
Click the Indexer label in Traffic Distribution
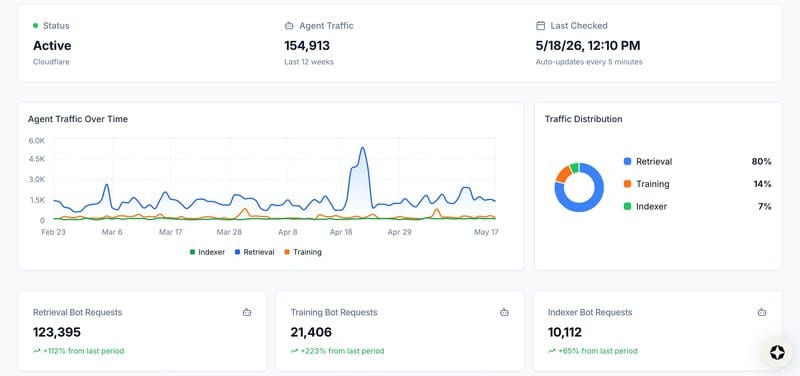click(652, 207)
